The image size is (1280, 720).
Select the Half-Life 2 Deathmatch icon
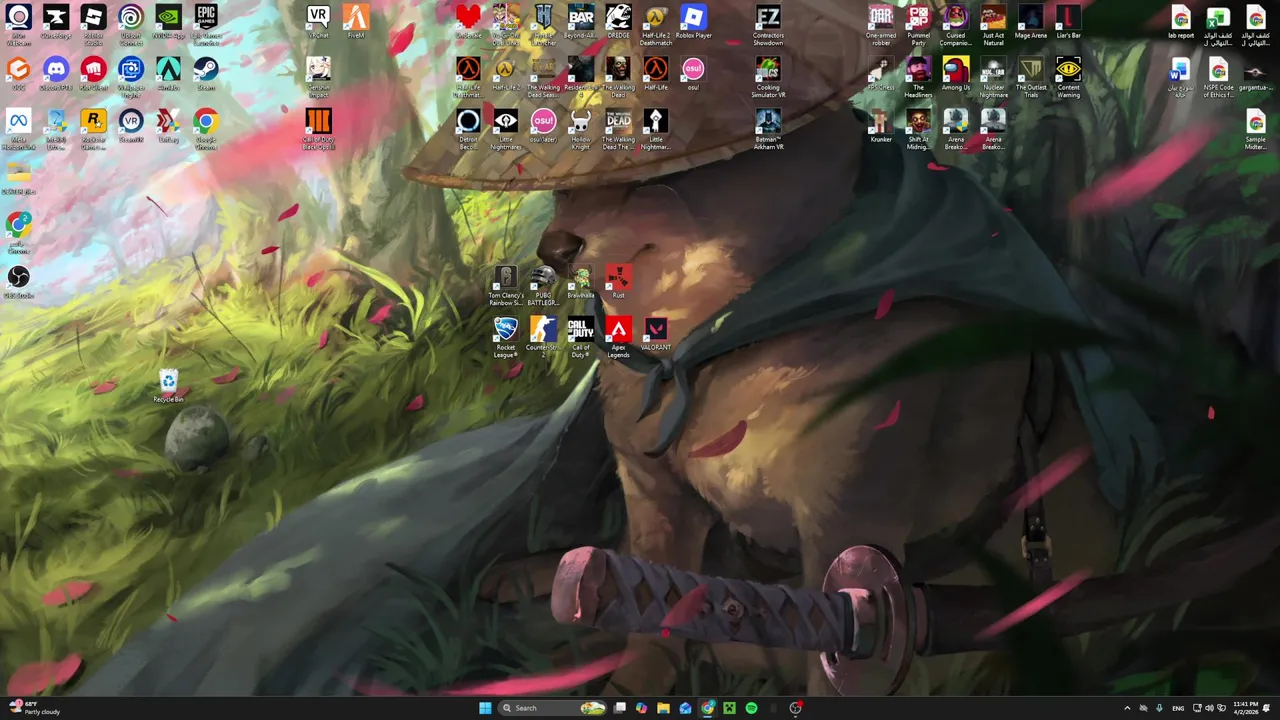[656, 24]
